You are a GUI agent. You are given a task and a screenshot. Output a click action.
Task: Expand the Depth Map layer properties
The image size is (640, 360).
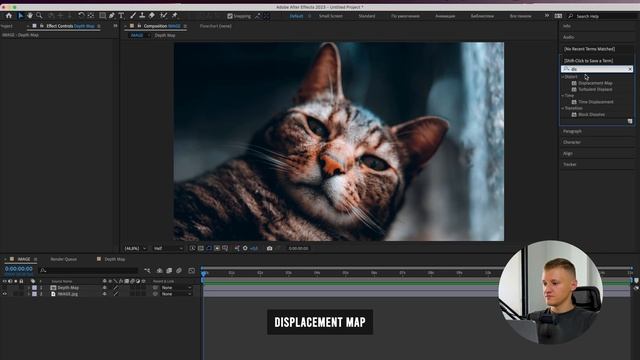click(x=29, y=288)
